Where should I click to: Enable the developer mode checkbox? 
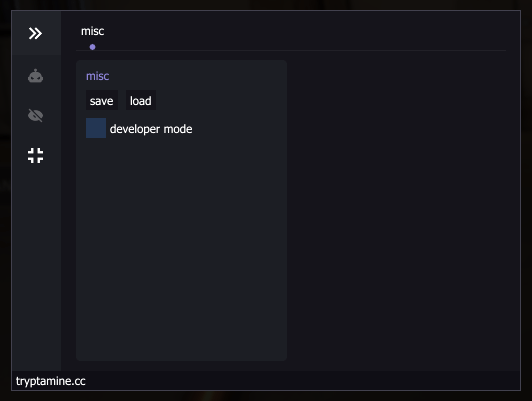pos(96,128)
